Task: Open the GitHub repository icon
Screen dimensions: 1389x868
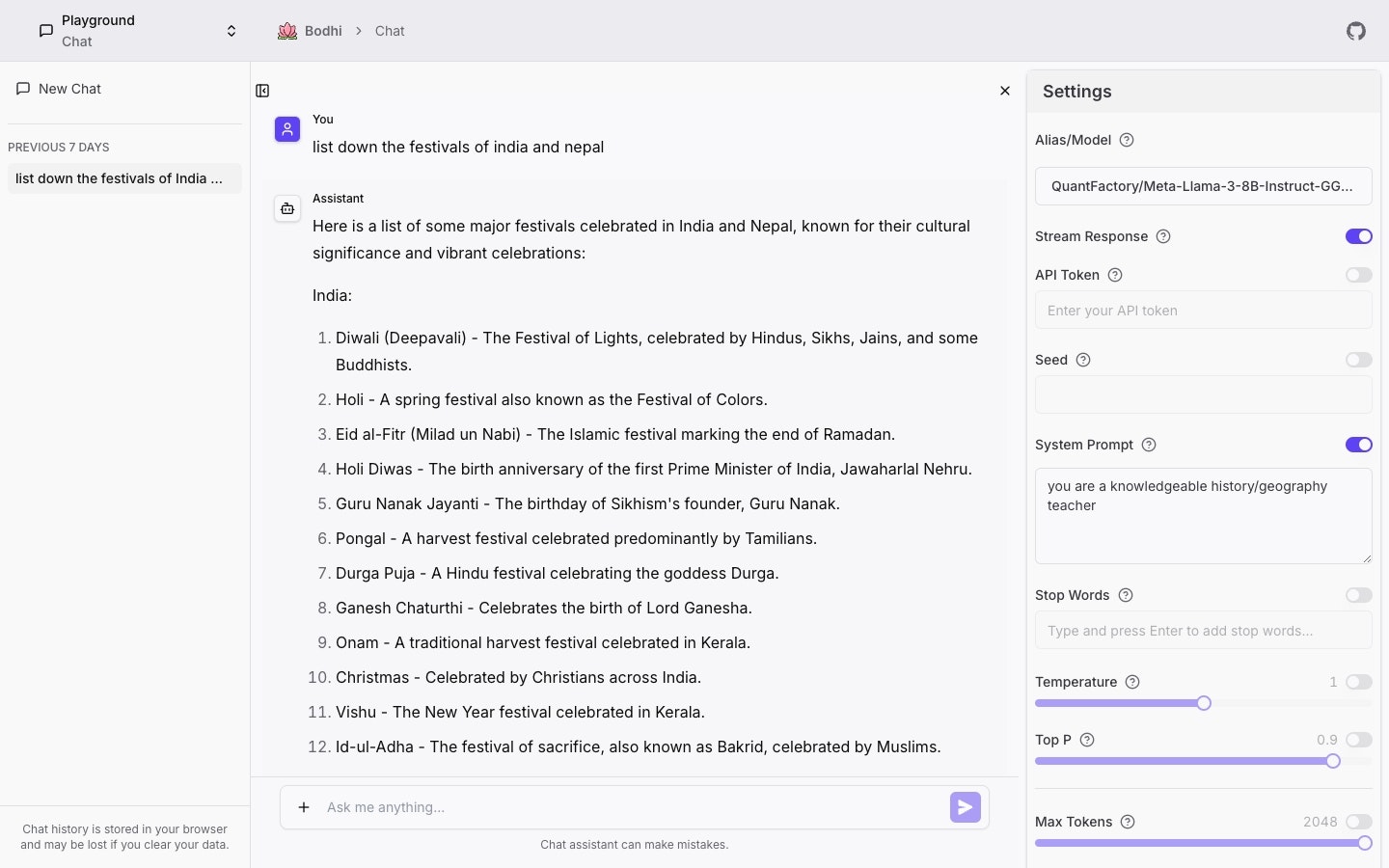Action: click(1356, 31)
